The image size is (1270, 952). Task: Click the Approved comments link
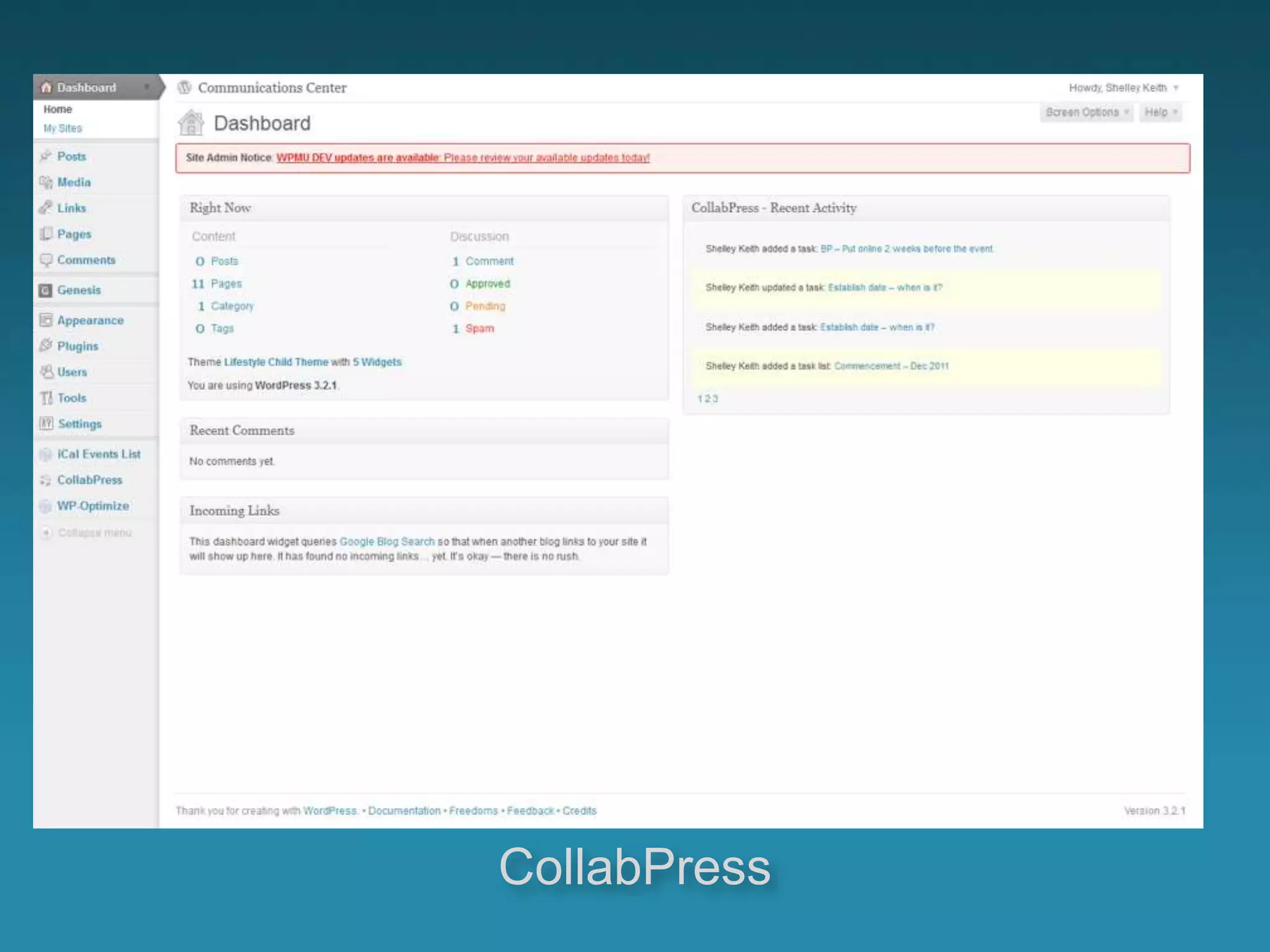click(x=487, y=283)
